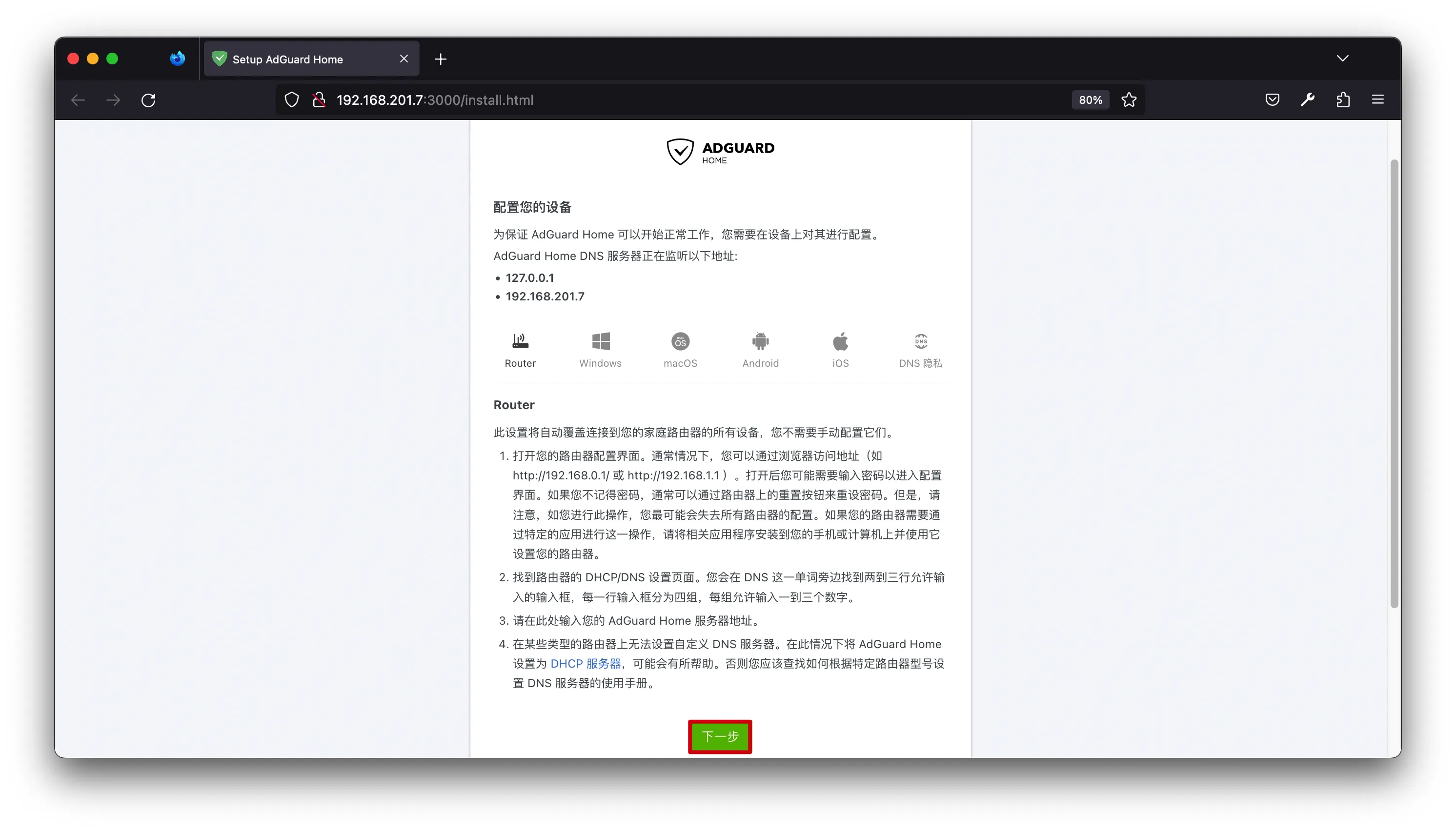Open the Extensions puzzle icon

[x=1342, y=100]
